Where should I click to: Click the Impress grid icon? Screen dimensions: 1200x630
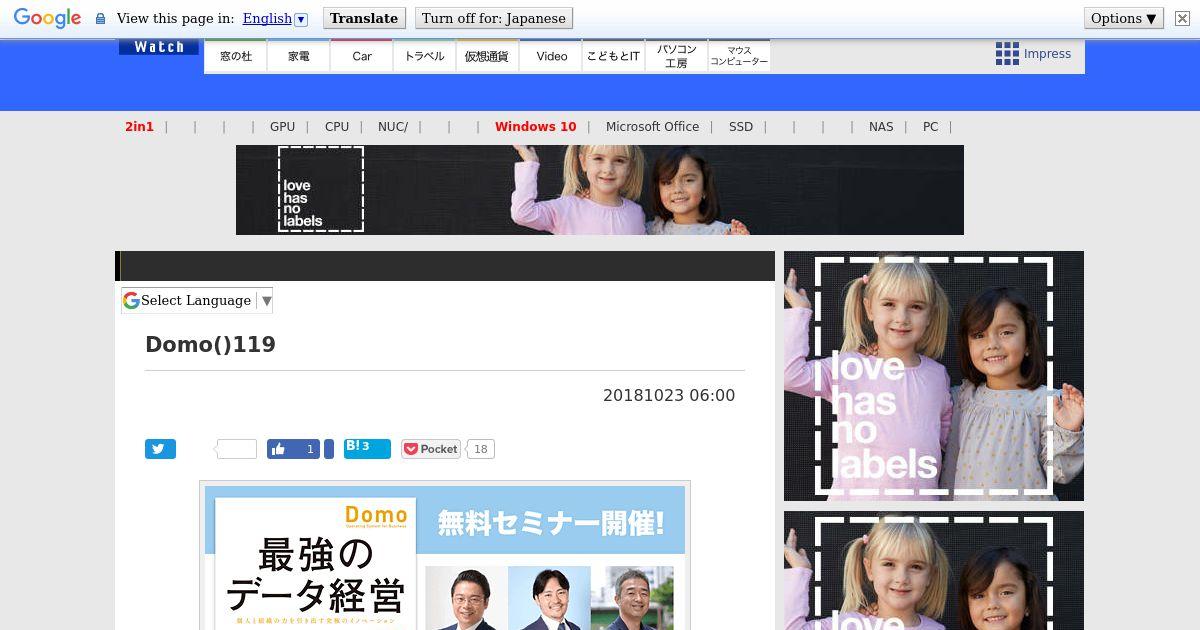coord(1007,54)
